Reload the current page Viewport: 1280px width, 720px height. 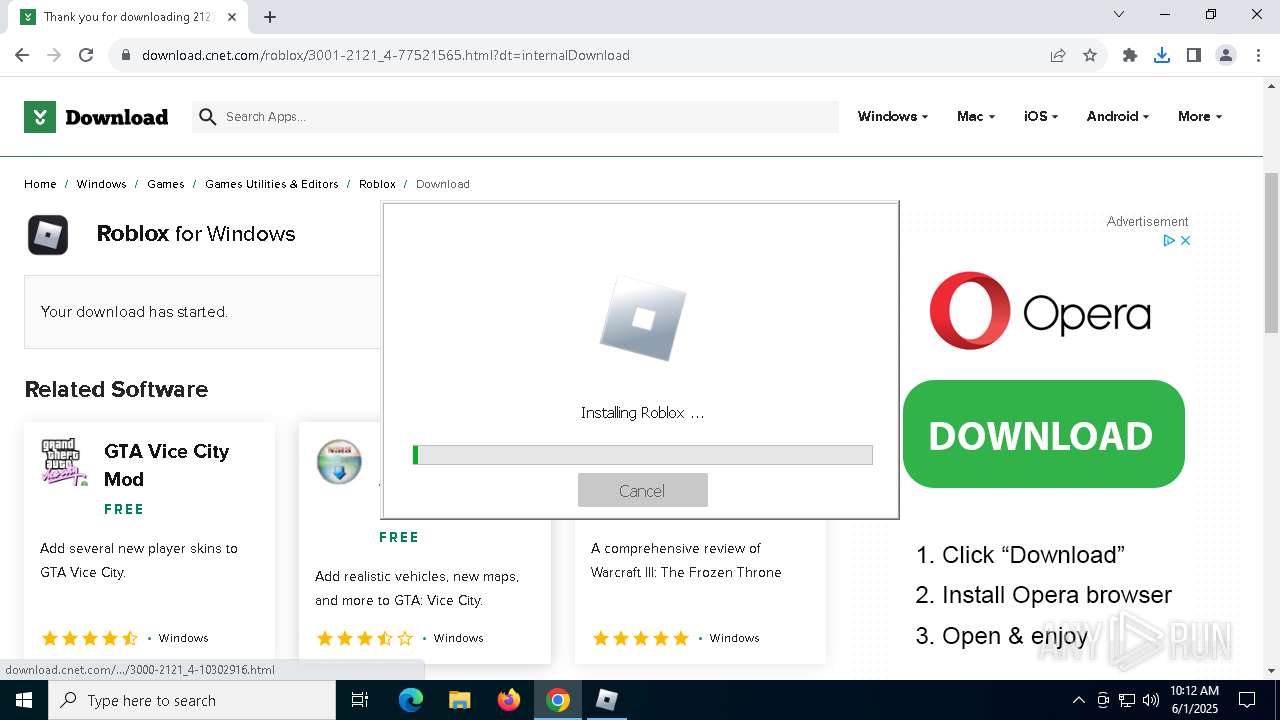[x=86, y=55]
